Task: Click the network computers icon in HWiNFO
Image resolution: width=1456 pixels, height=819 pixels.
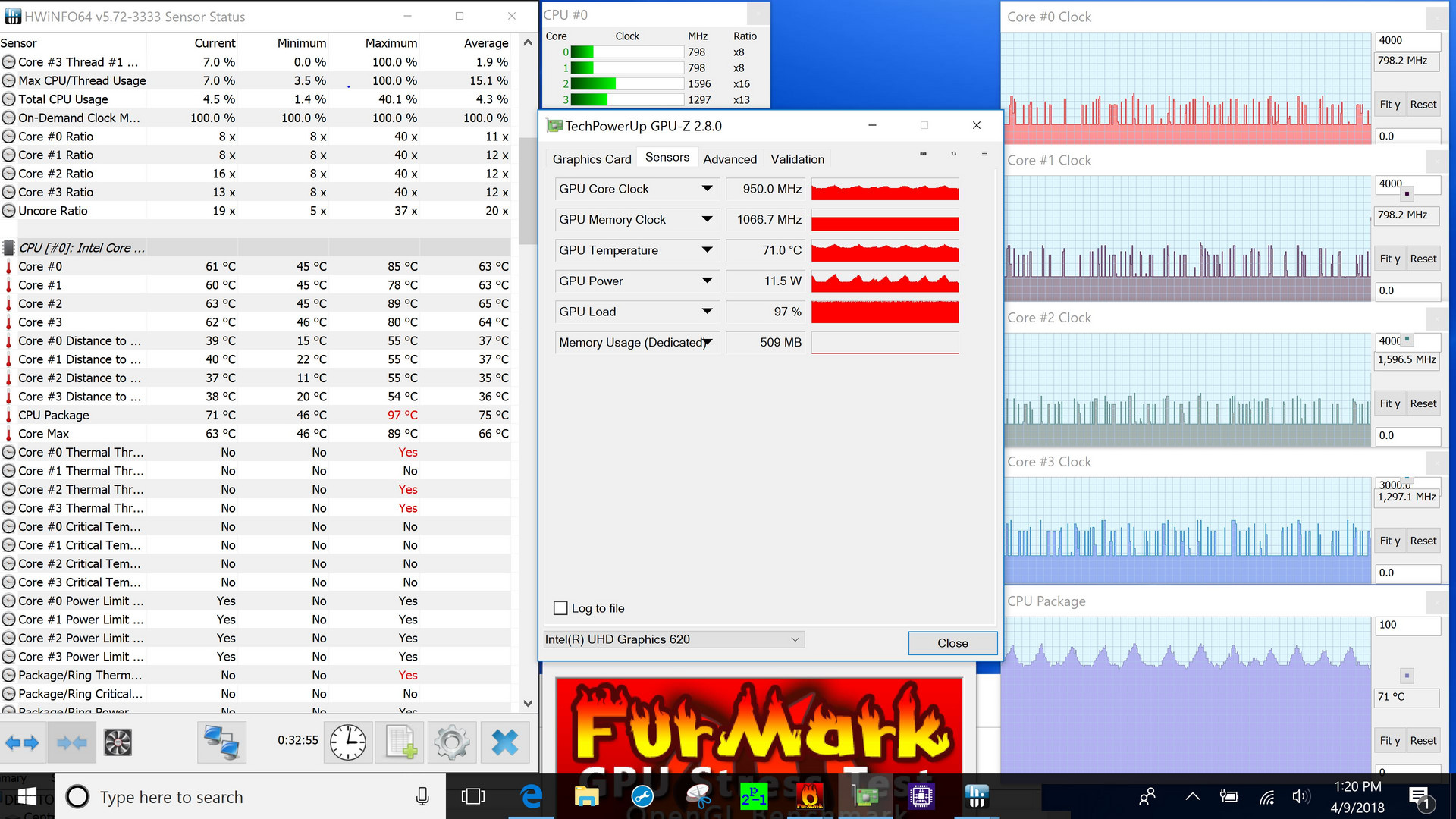Action: point(221,742)
